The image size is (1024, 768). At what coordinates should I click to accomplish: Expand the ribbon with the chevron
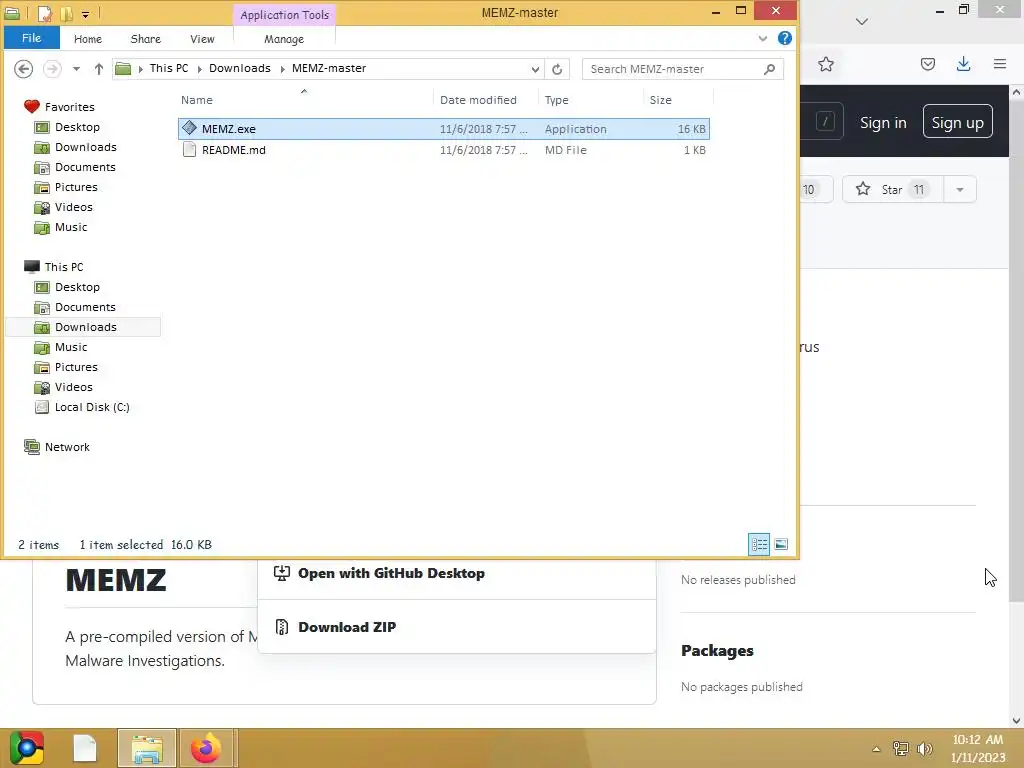coord(762,39)
